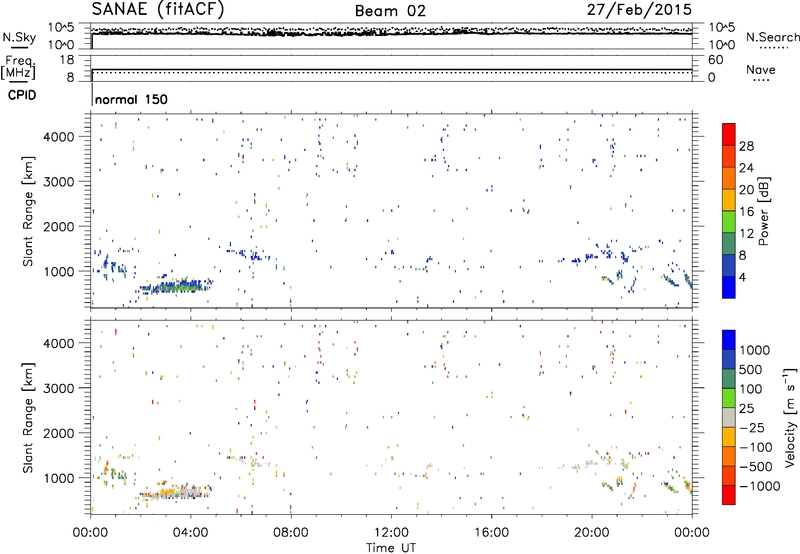Image resolution: width=800 pixels, height=554 pixels.
Task: Click yellow 16-20 dB Power colorbar segment
Action: 729,199
